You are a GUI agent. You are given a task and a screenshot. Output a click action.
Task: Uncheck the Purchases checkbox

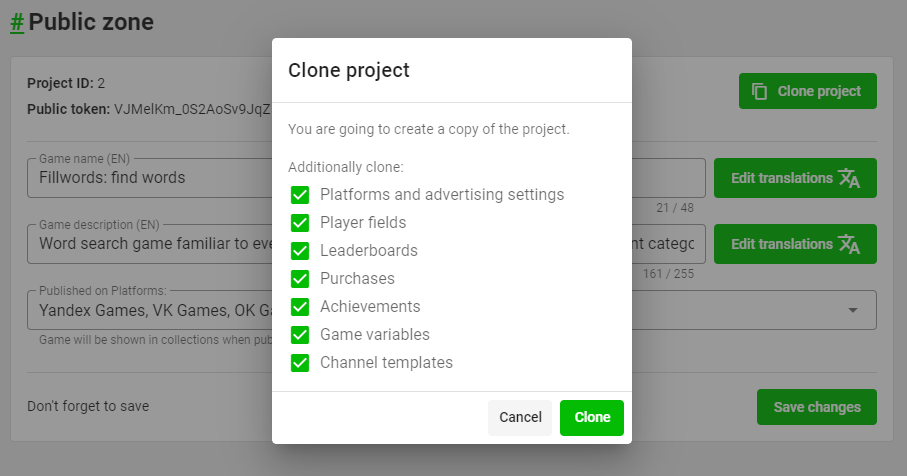[x=300, y=279]
